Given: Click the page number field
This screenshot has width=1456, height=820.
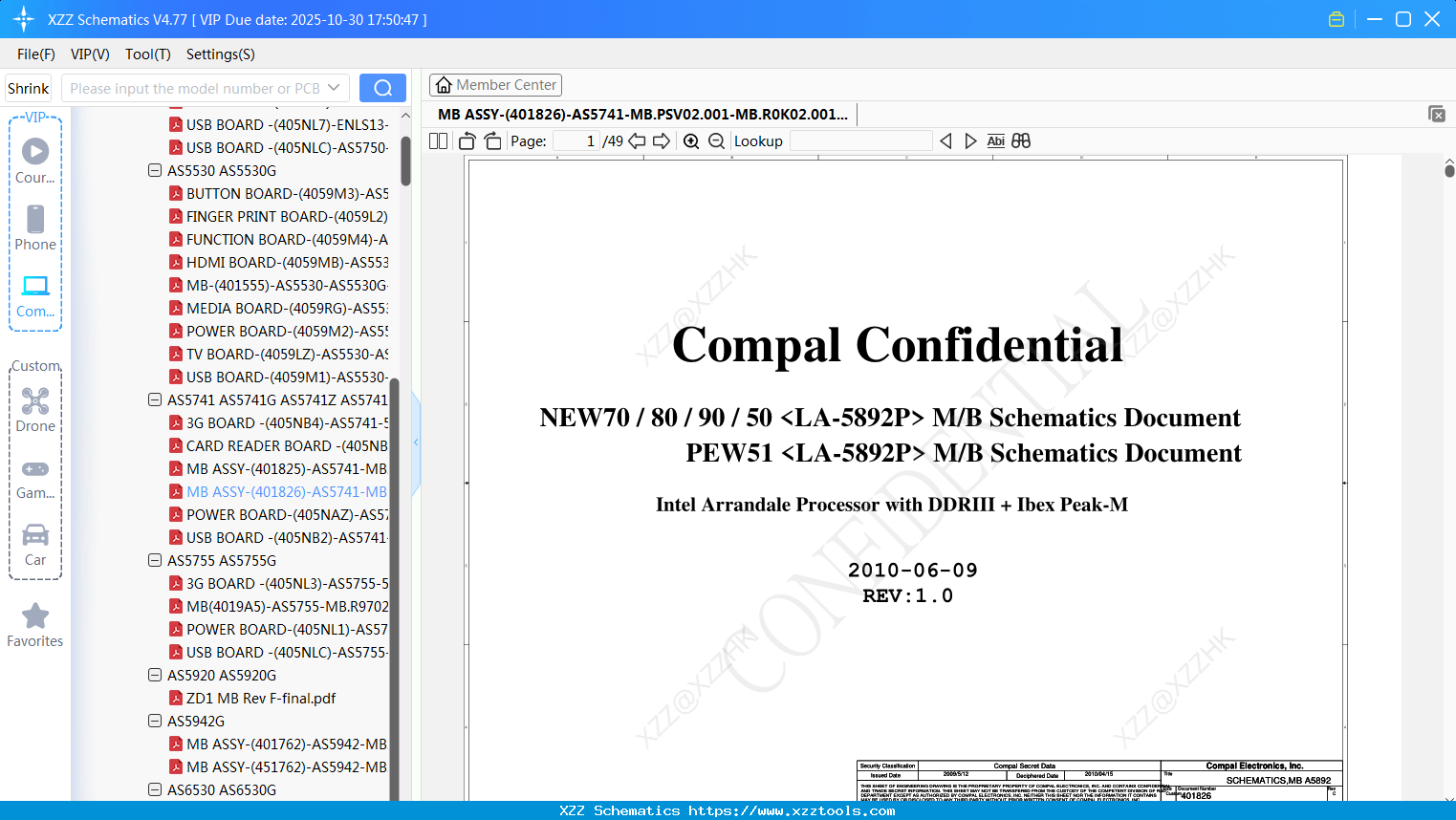Looking at the screenshot, I should pos(576,141).
